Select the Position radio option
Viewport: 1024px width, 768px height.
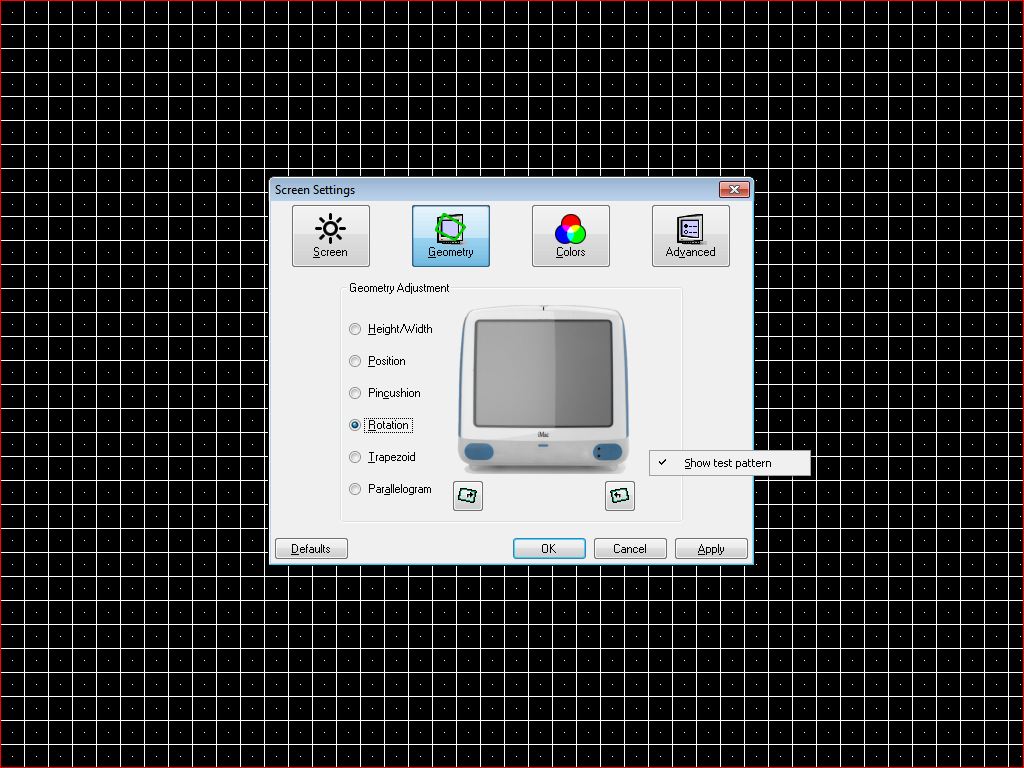click(377, 361)
